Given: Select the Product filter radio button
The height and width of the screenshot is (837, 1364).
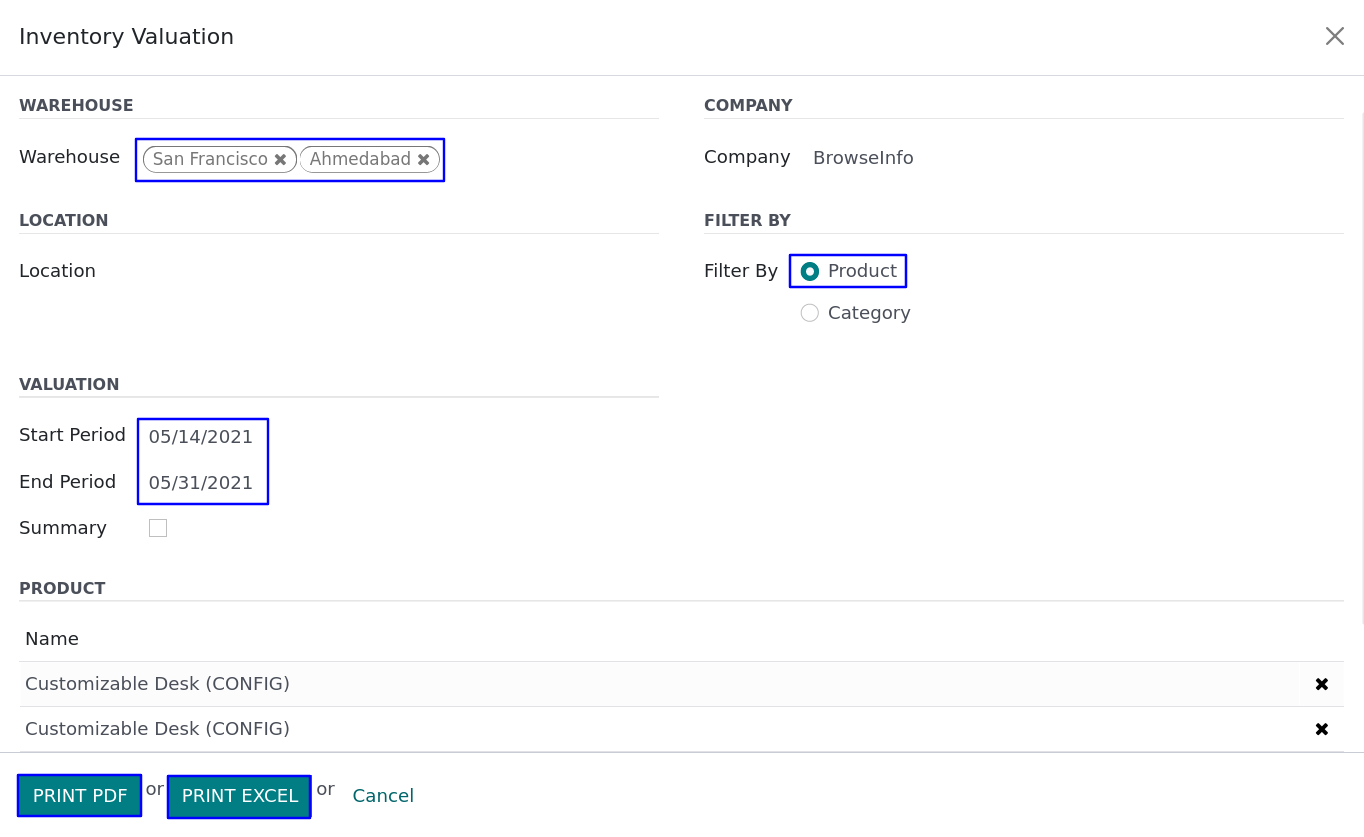Looking at the screenshot, I should (x=810, y=271).
